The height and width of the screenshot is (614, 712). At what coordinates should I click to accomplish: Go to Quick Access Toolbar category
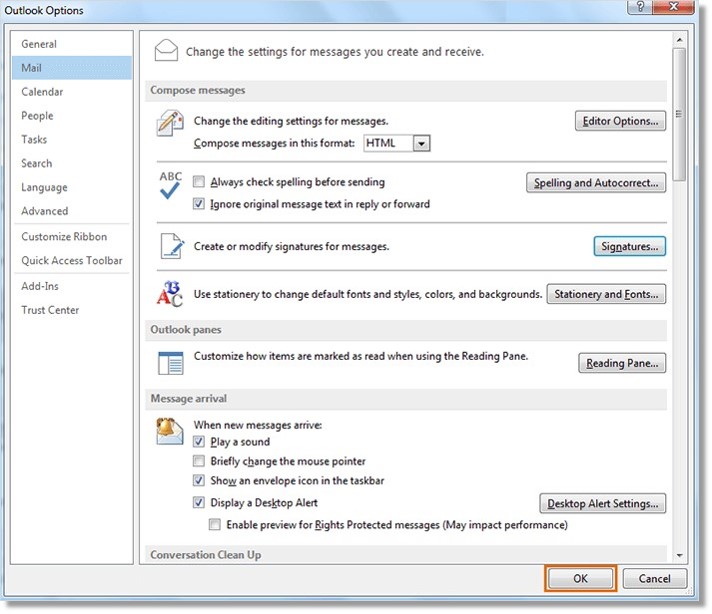72,260
